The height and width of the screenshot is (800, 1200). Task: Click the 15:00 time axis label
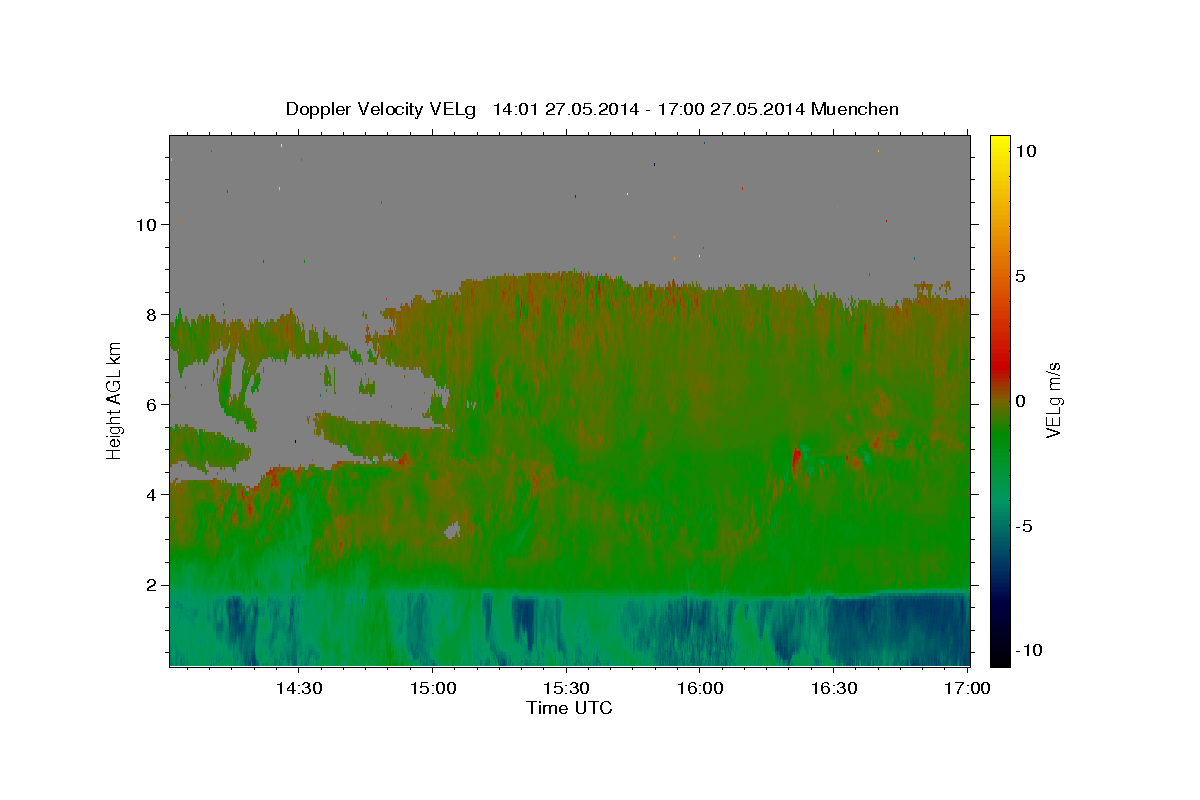pos(432,688)
